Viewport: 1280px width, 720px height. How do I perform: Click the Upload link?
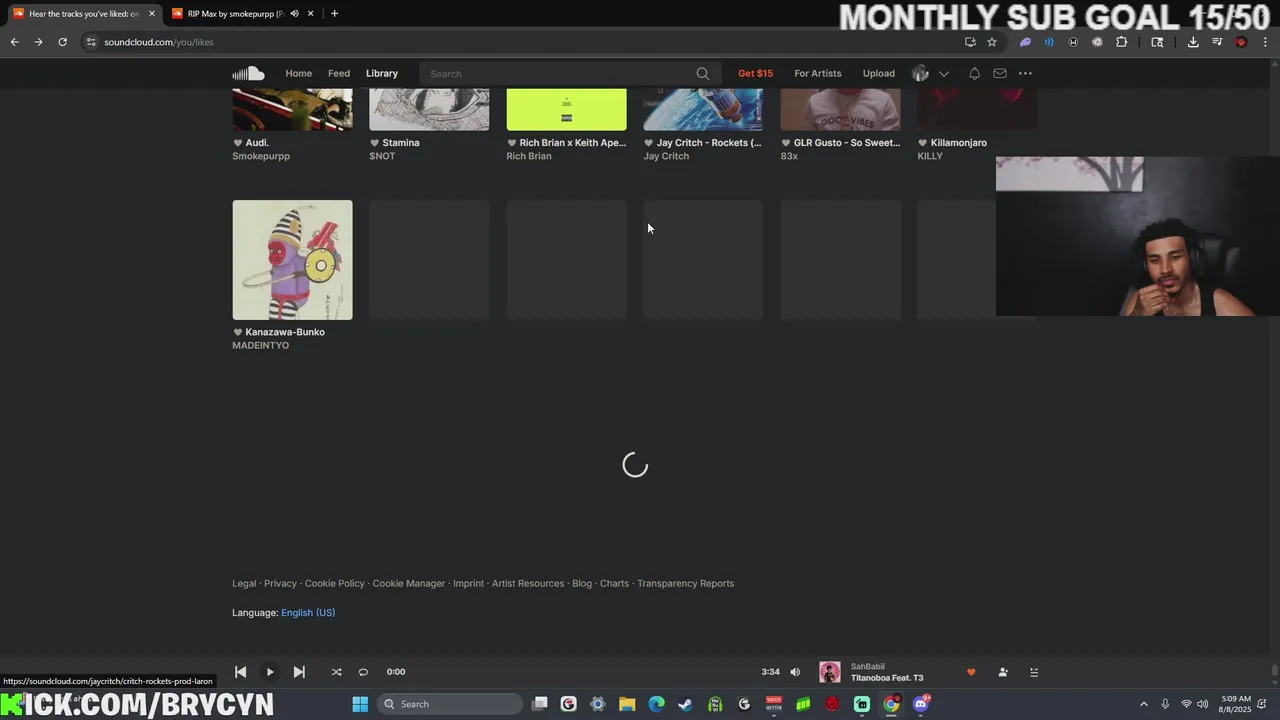(879, 73)
